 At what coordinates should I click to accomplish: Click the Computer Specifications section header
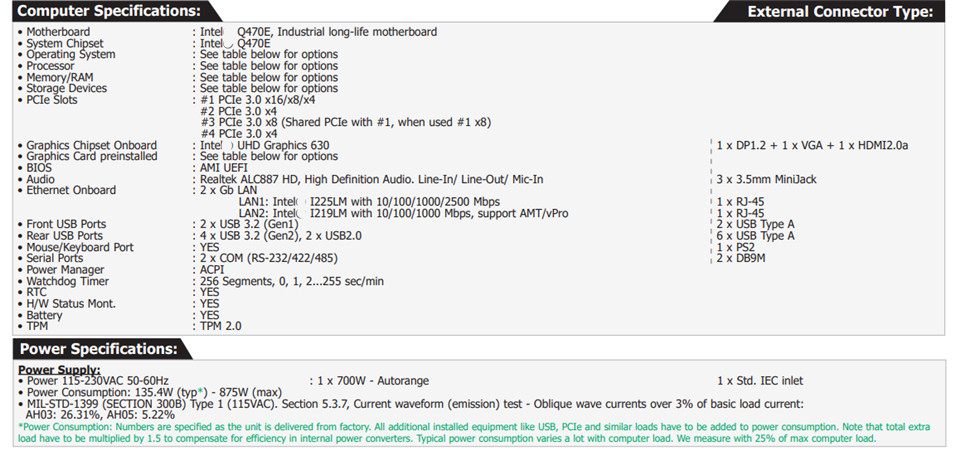click(x=107, y=12)
